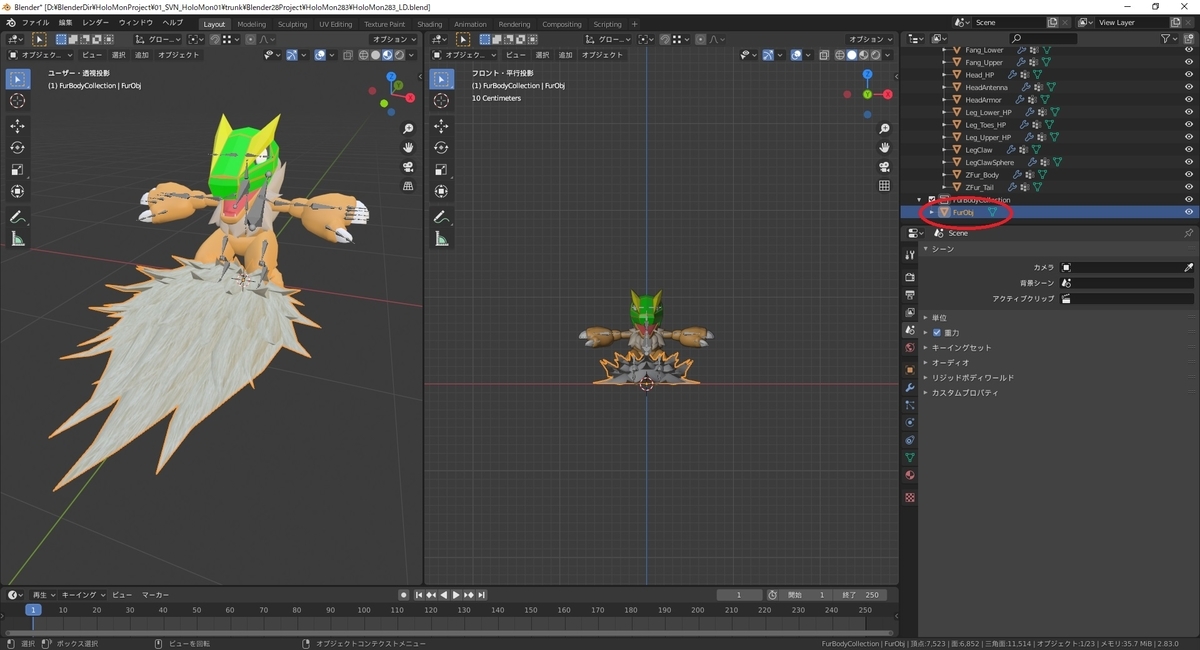Screen dimensions: 1200x650
Task: Activate the Transform tool in left viewport
Action: coord(18,191)
